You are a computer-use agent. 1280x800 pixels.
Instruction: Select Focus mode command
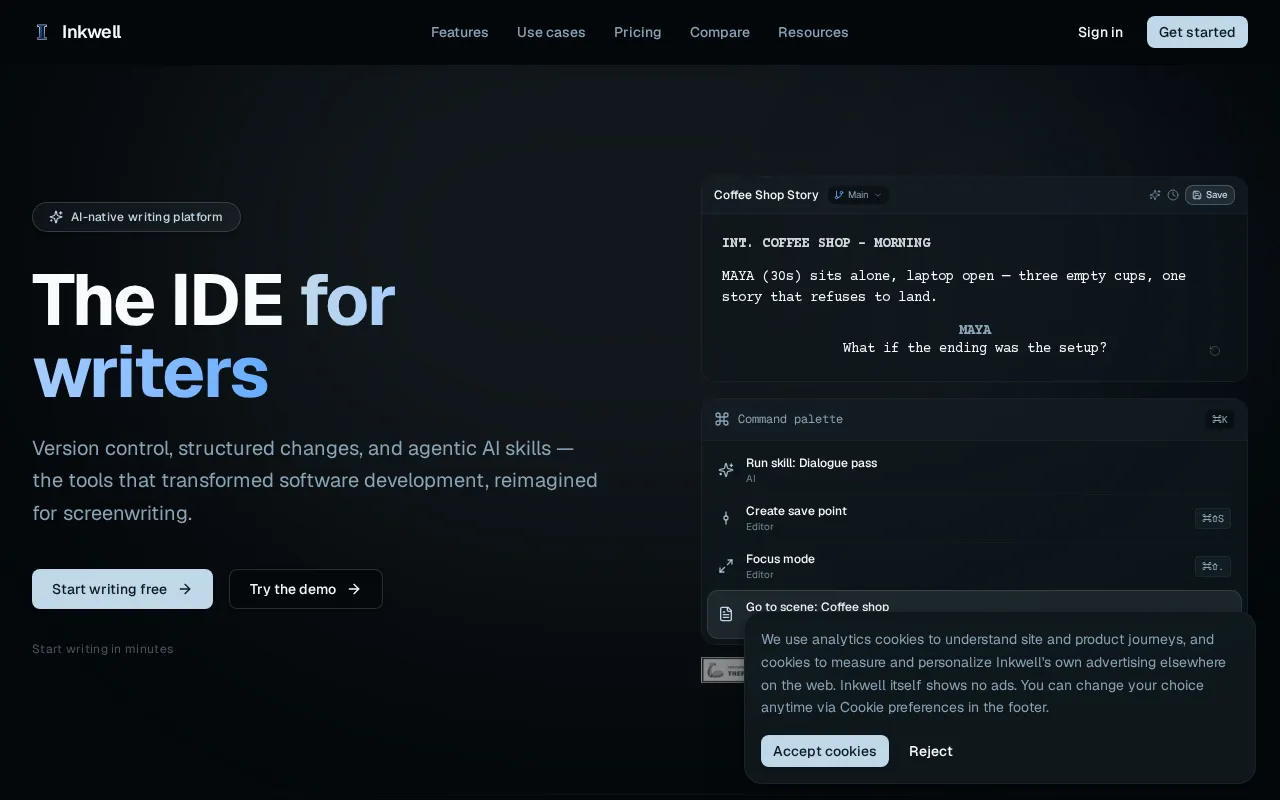point(974,566)
